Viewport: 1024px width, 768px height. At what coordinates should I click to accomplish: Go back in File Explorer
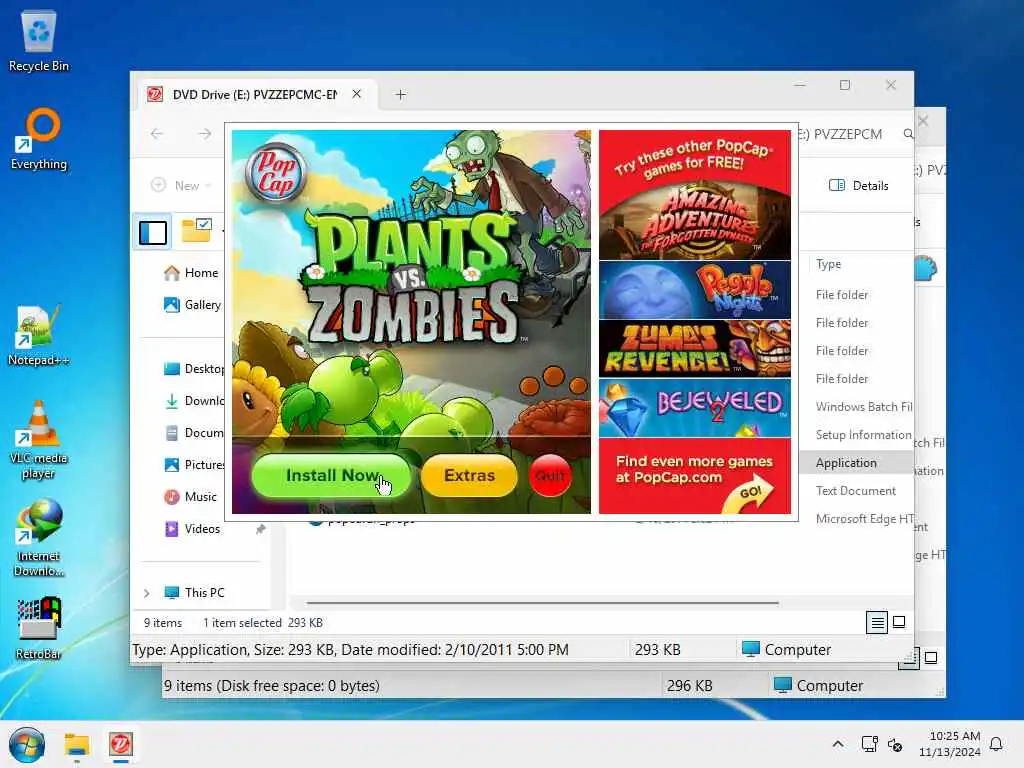pos(157,134)
